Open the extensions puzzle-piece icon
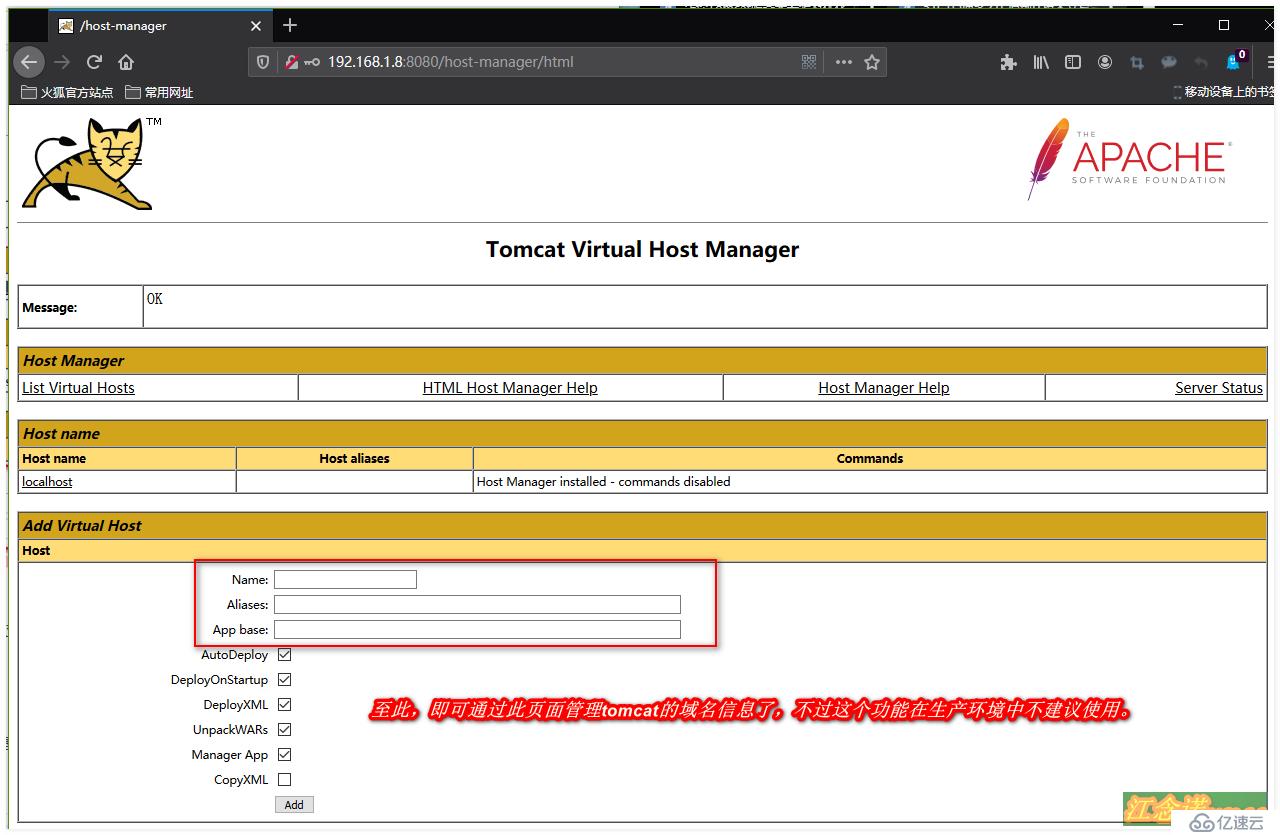The image size is (1280, 835). pyautogui.click(x=1008, y=62)
